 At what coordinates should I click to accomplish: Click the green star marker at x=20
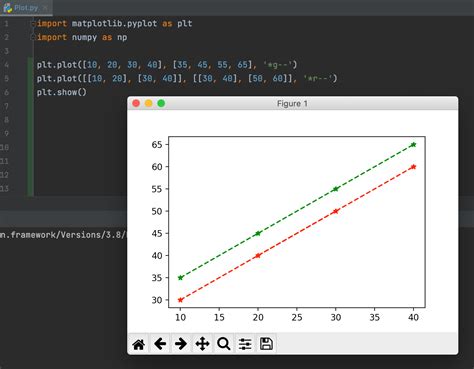(x=258, y=233)
